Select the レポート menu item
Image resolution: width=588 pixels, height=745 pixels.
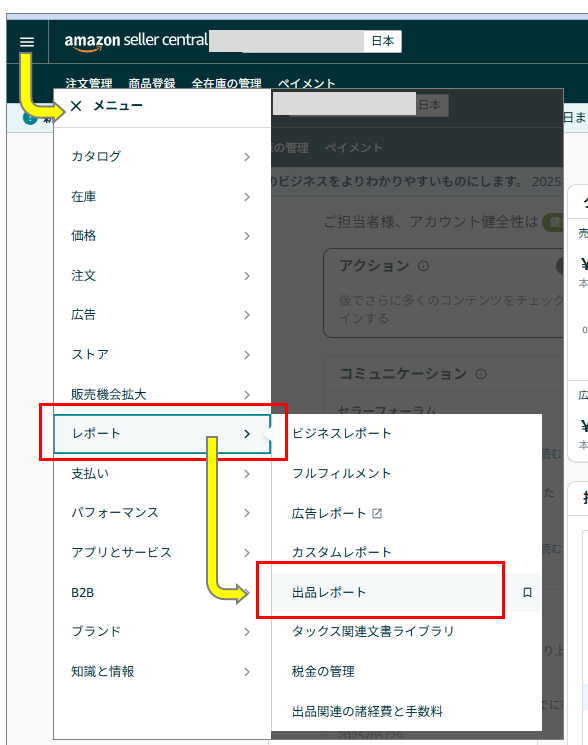click(x=162, y=434)
